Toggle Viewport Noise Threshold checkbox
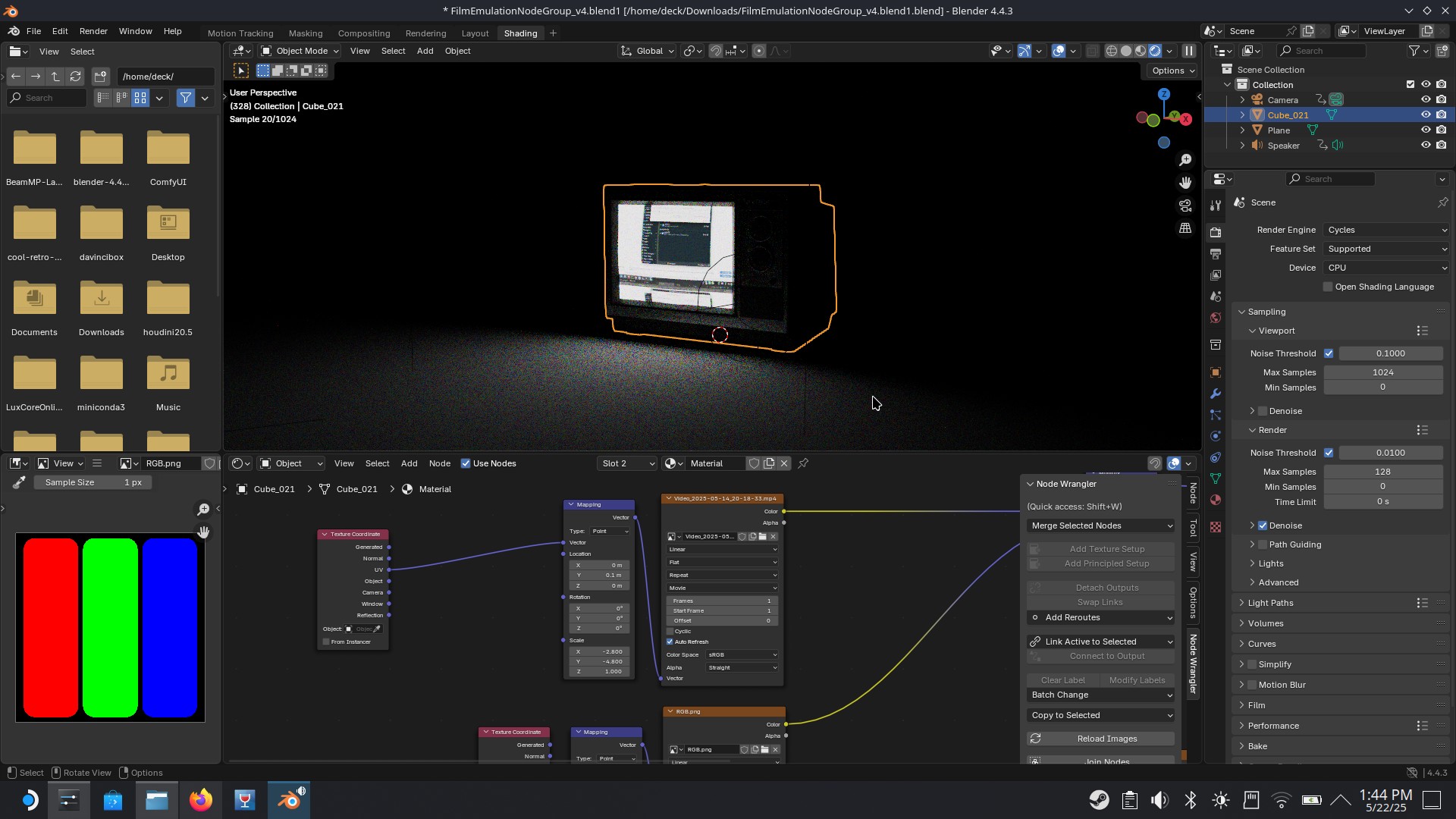 [1329, 353]
